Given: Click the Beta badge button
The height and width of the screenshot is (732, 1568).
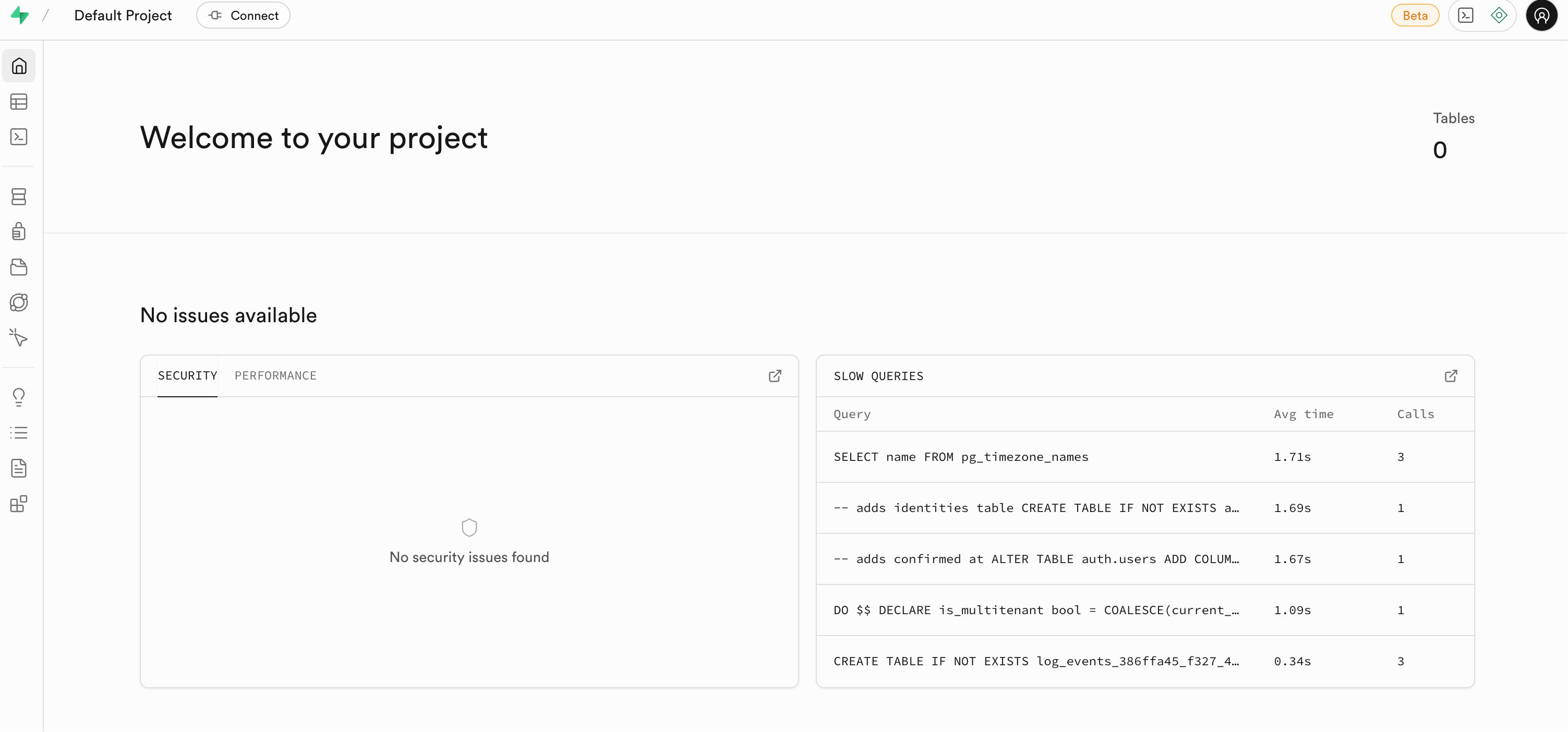Looking at the screenshot, I should (x=1415, y=15).
